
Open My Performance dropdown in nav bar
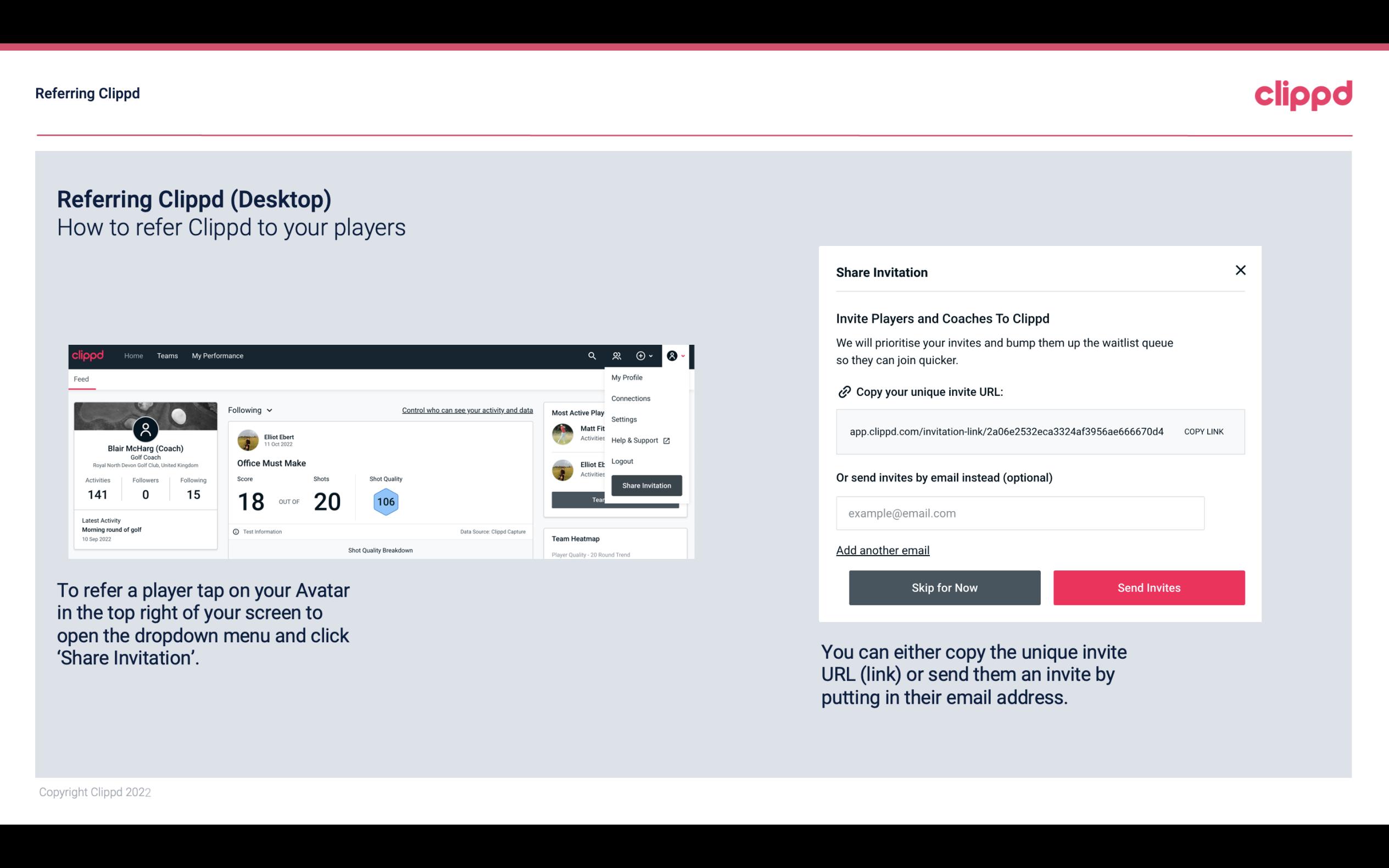tap(217, 355)
